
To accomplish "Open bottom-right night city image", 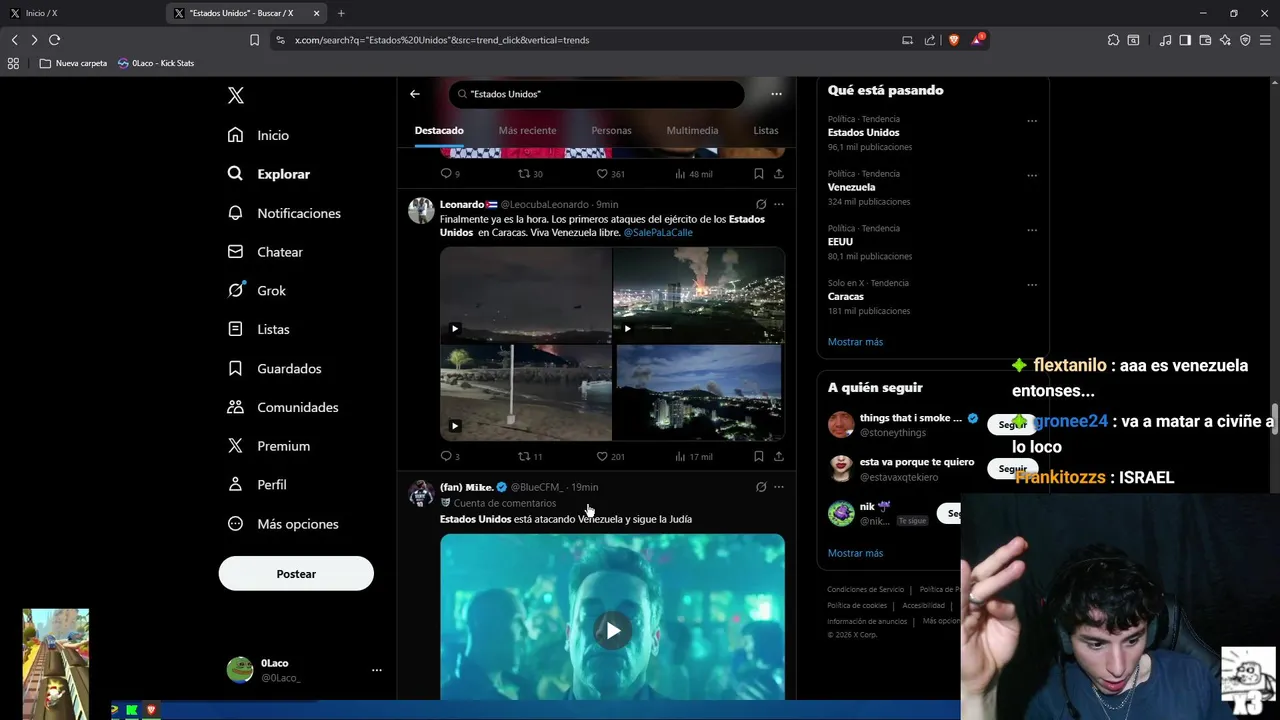I will coord(699,392).
